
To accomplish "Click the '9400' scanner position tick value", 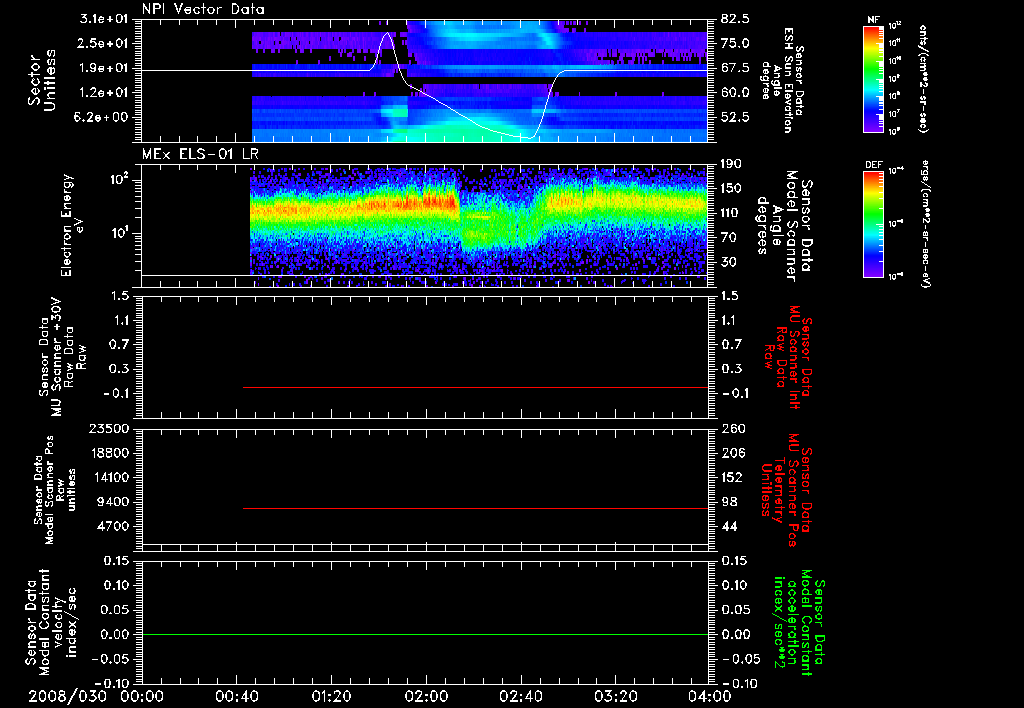I will click(113, 502).
